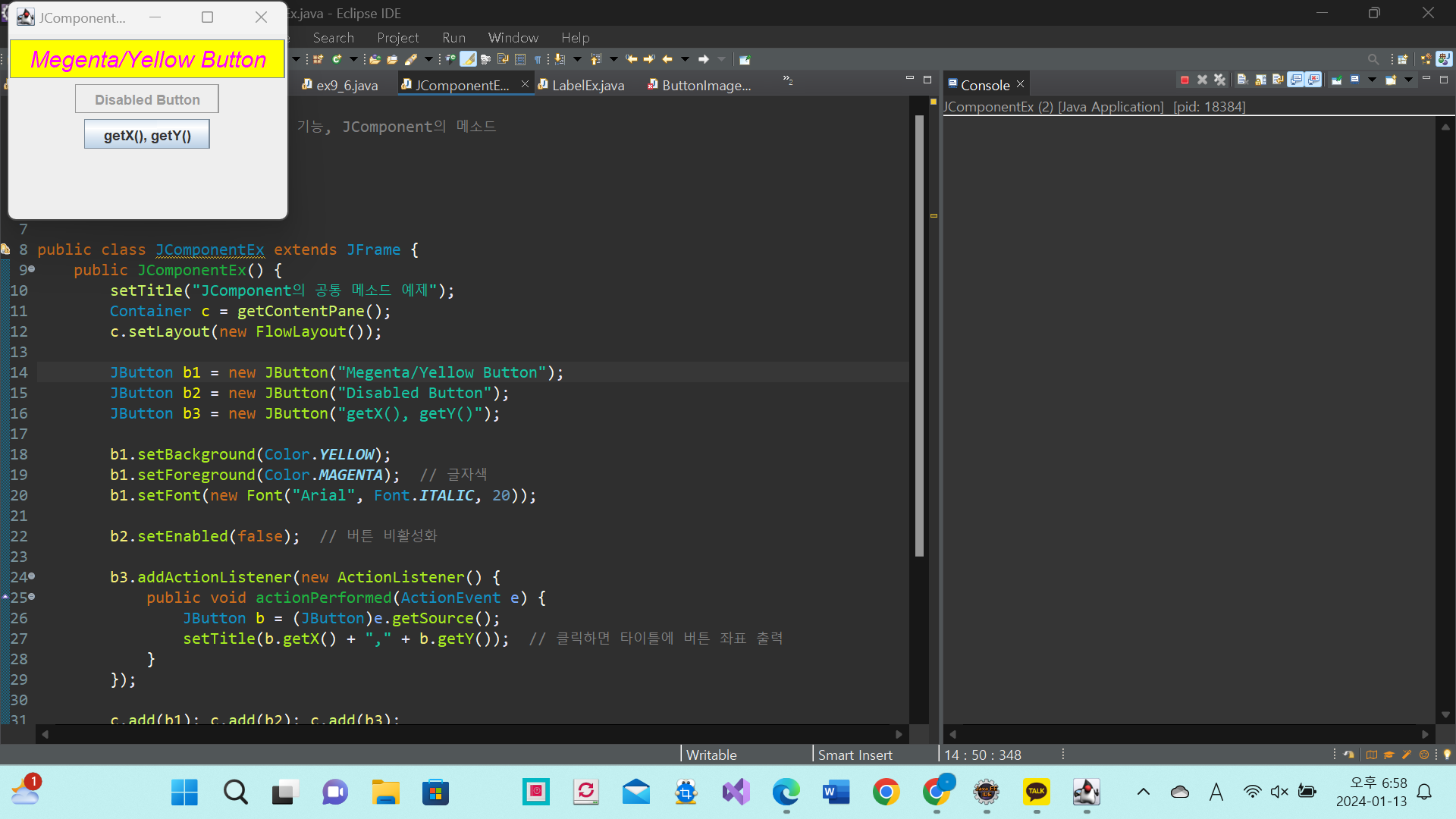Click Next Annotation arrow icon
This screenshot has height=819, width=1456.
click(x=560, y=59)
